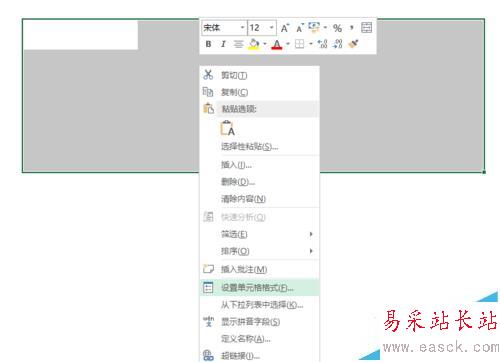The width and height of the screenshot is (500, 362).
Task: Click the white active cell in selection
Action: tap(81, 35)
